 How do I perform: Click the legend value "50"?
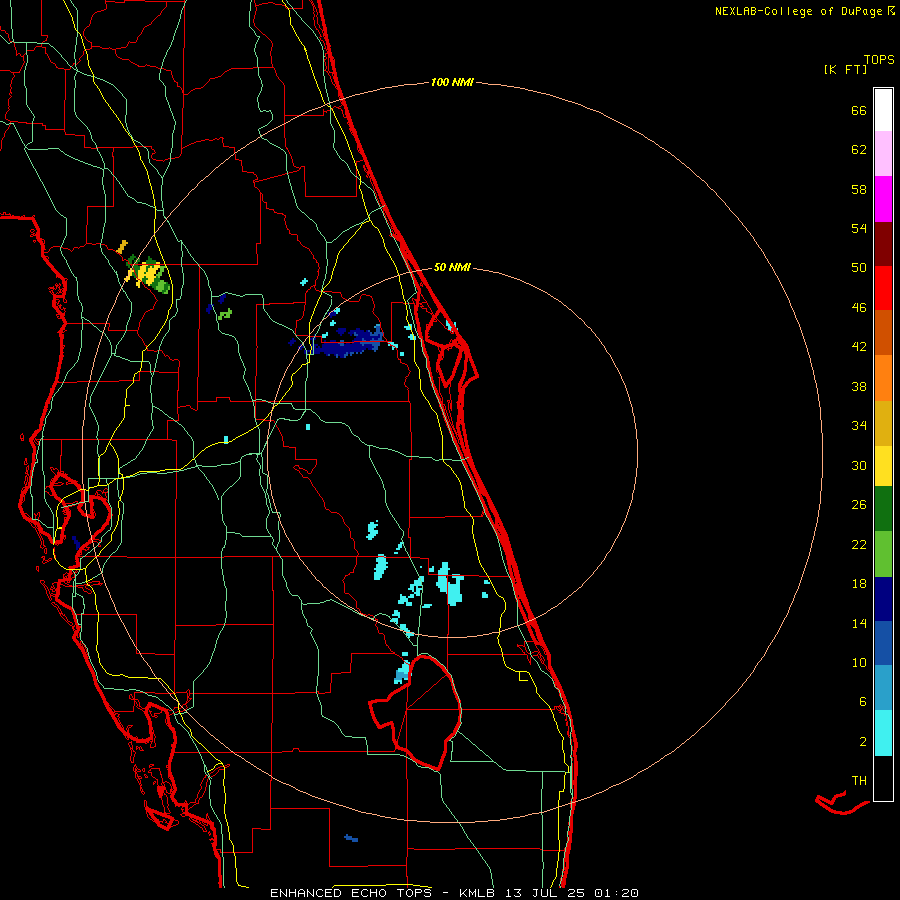point(859,267)
